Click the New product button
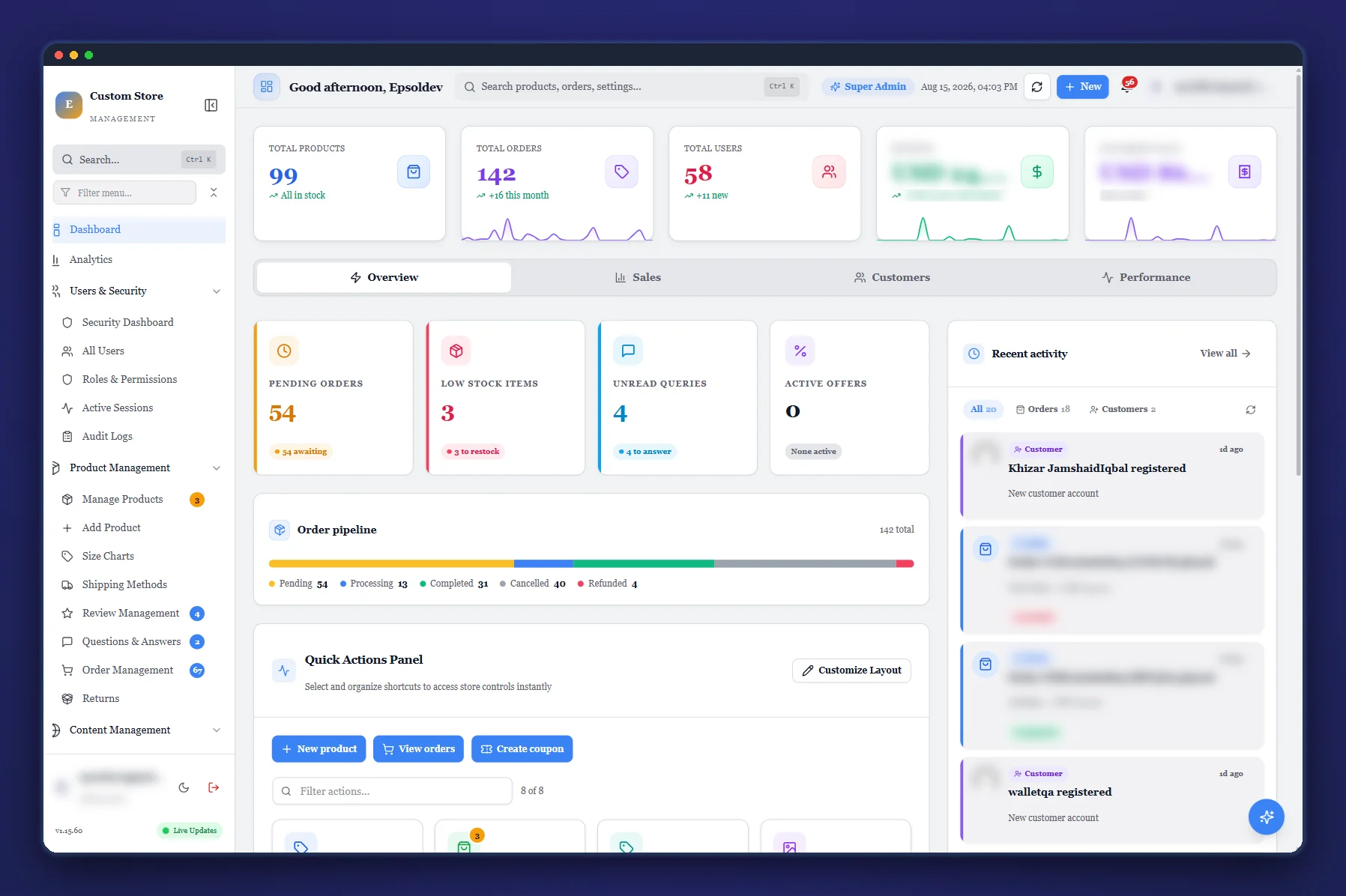This screenshot has height=896, width=1346. pyautogui.click(x=319, y=749)
